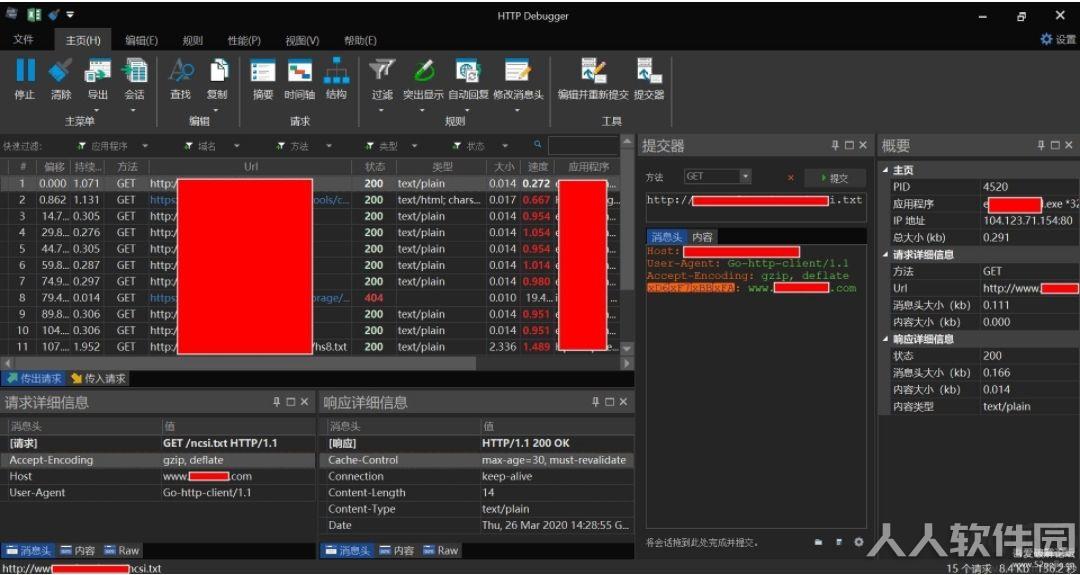Click the 修改消息头 (Modify headers) icon
1080x575 pixels.
(x=518, y=70)
